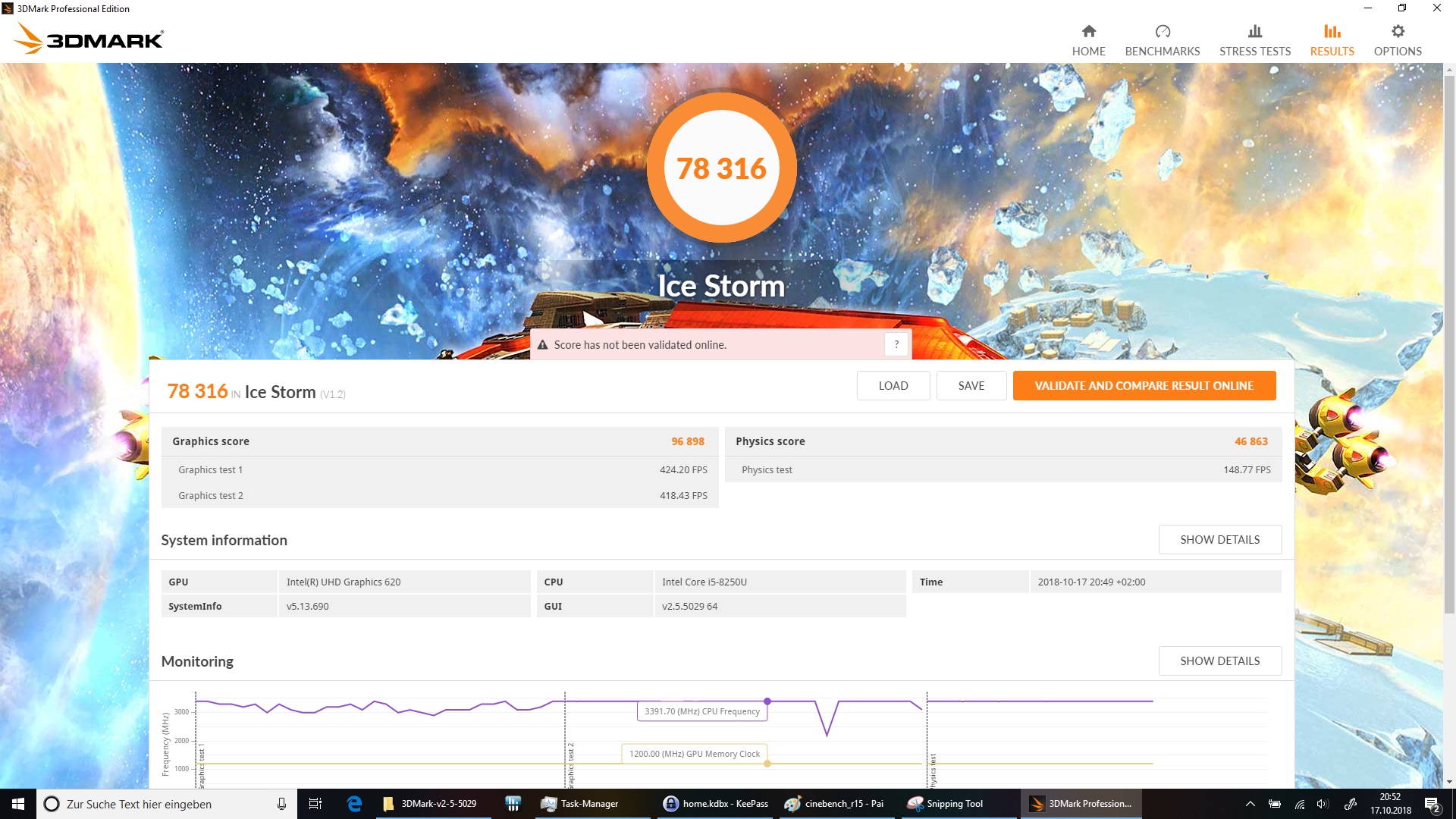1456x819 pixels.
Task: Open Options gear icon
Action: point(1397,32)
